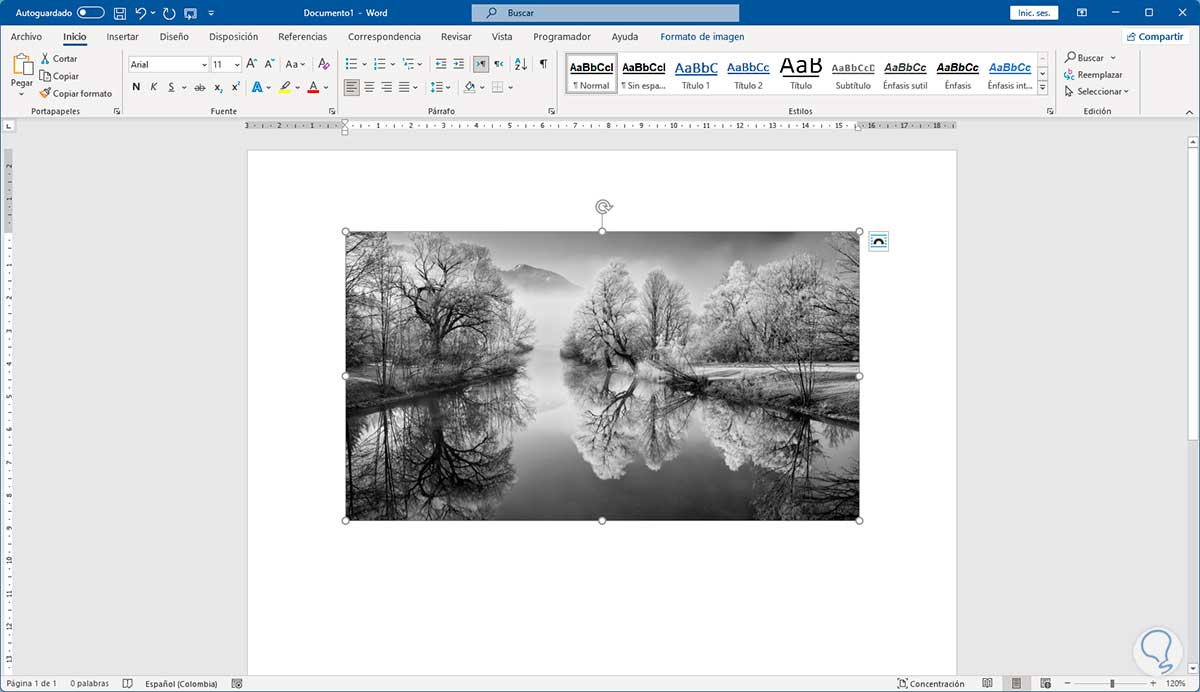Click the Cortar scissors button
Screen dimensions: 1200x692
(x=59, y=59)
